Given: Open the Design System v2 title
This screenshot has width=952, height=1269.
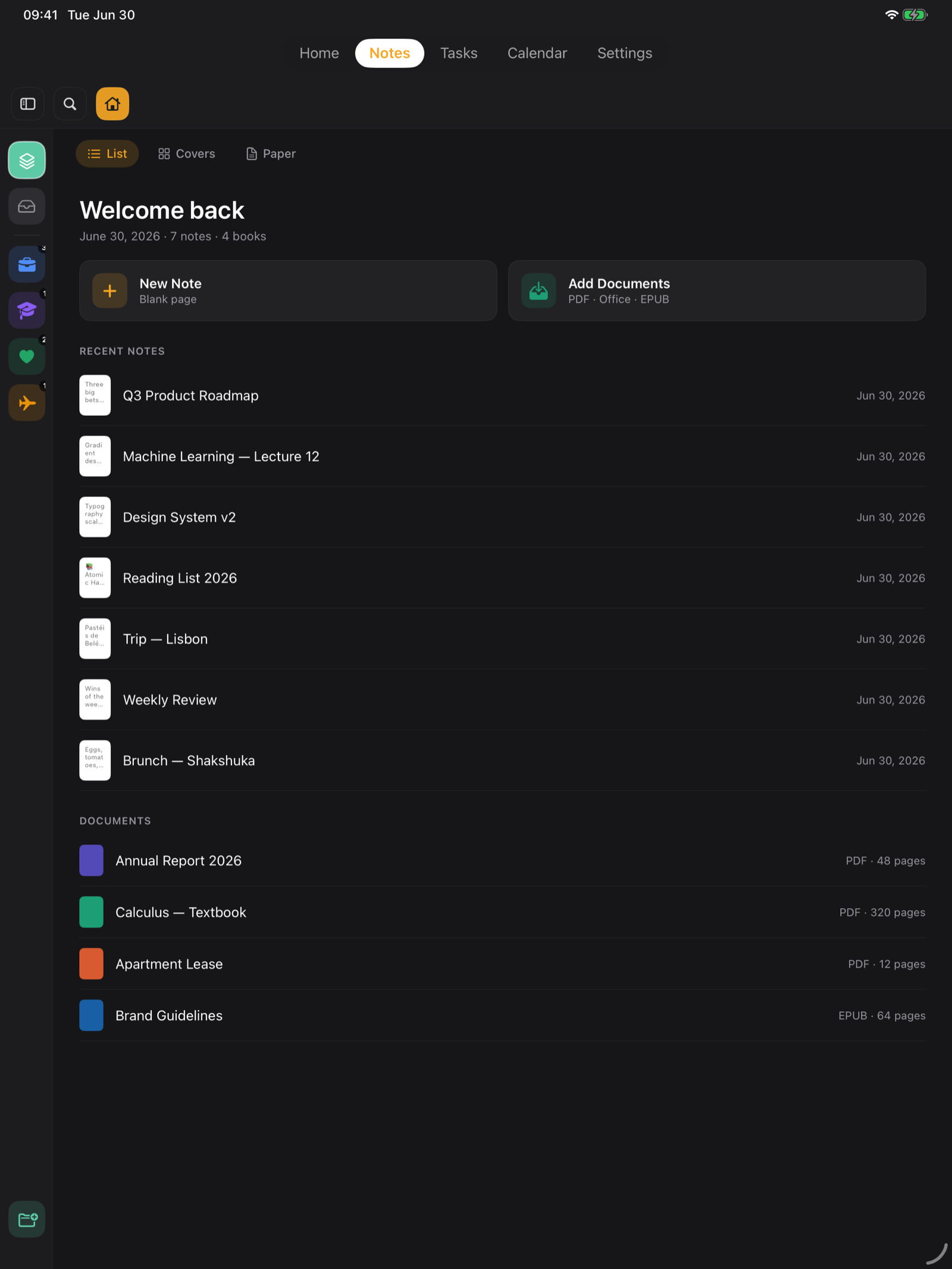Looking at the screenshot, I should 179,518.
